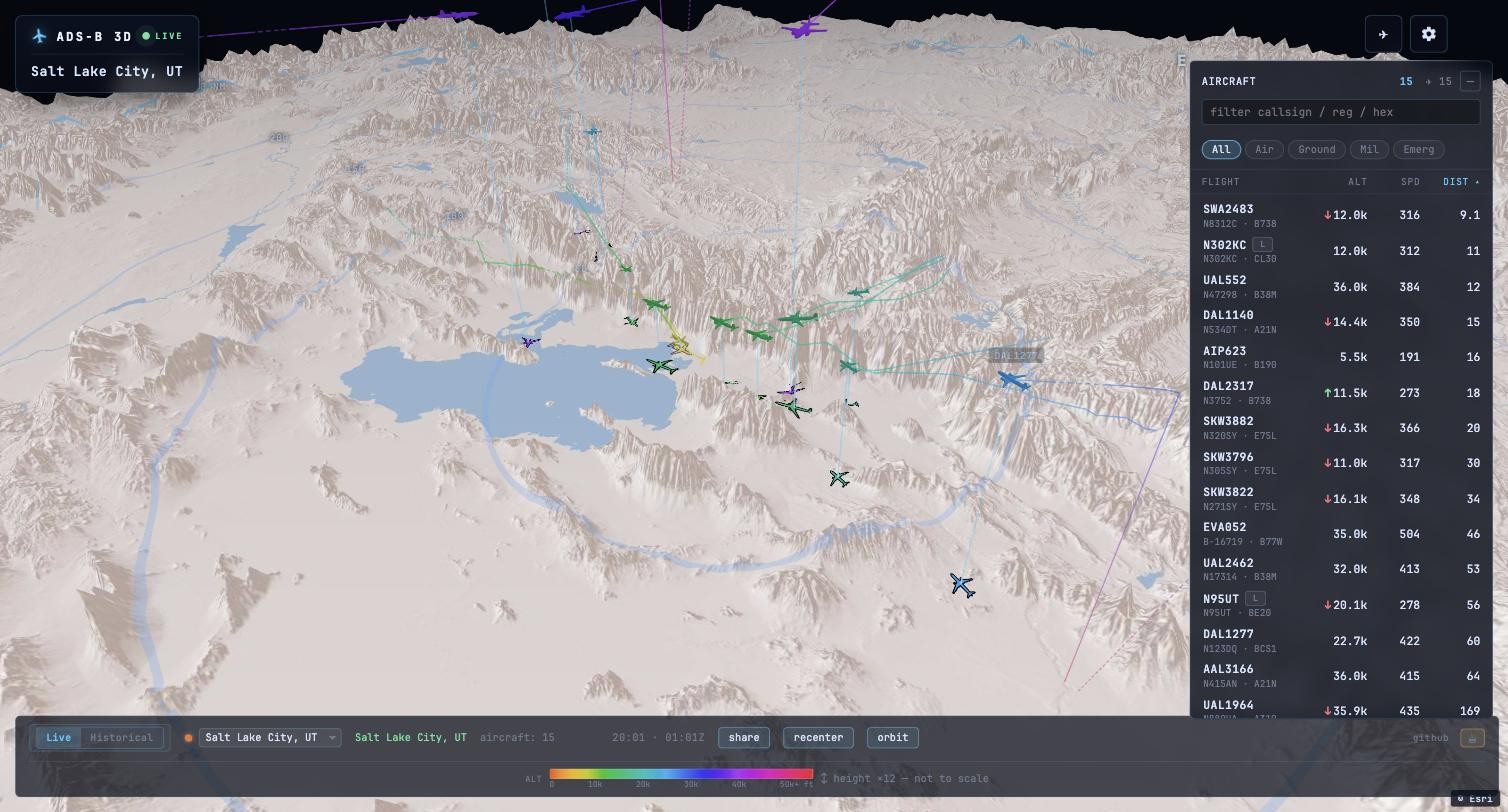Filter the list to Emerg aircraft
This screenshot has width=1508, height=812.
coord(1418,149)
